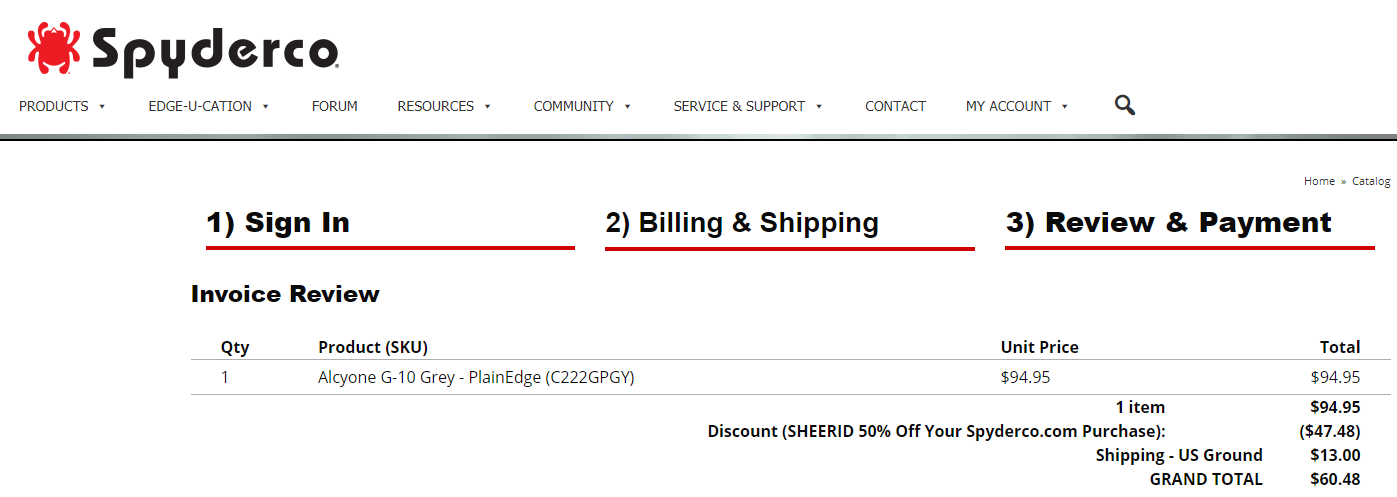Select the Billing & Shipping step
The image size is (1397, 497).
[x=742, y=222]
